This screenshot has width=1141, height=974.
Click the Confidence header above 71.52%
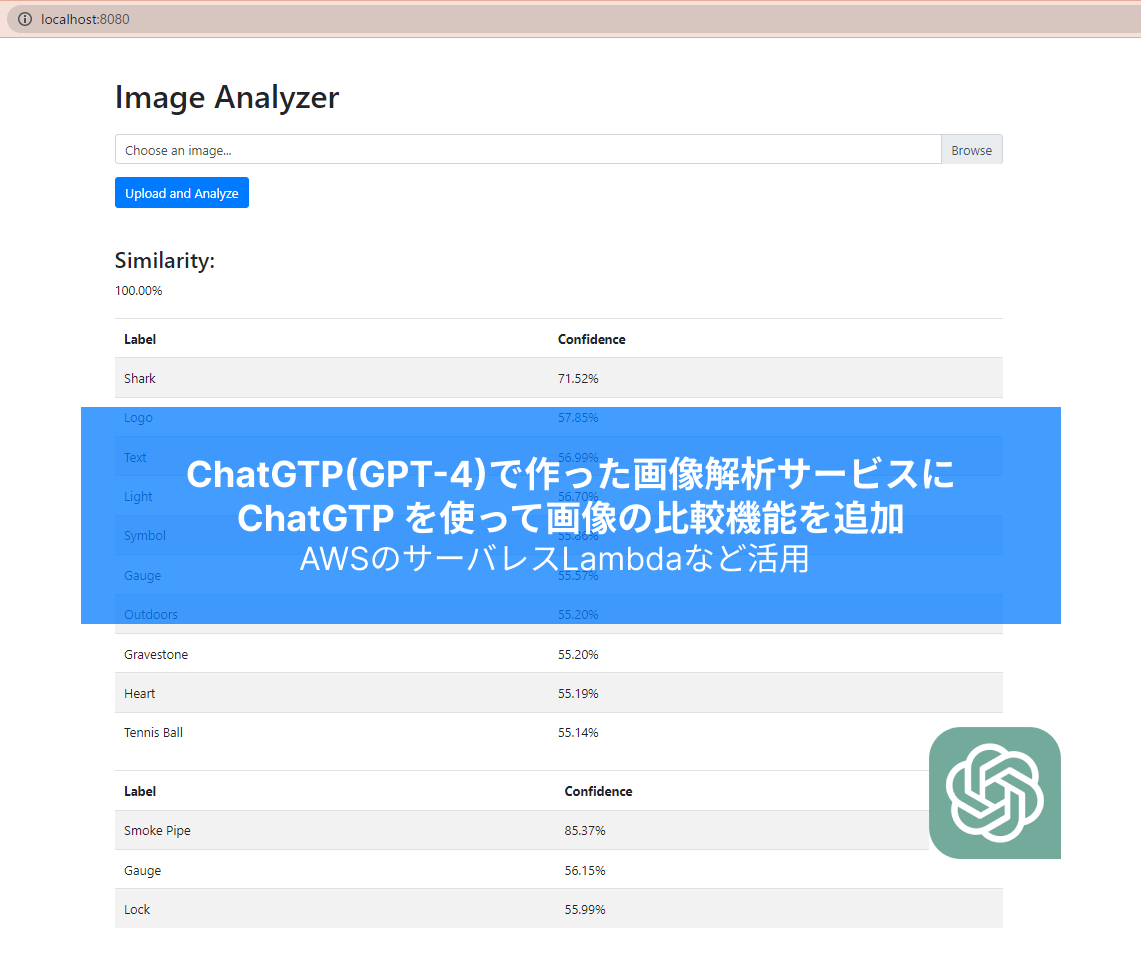tap(592, 340)
